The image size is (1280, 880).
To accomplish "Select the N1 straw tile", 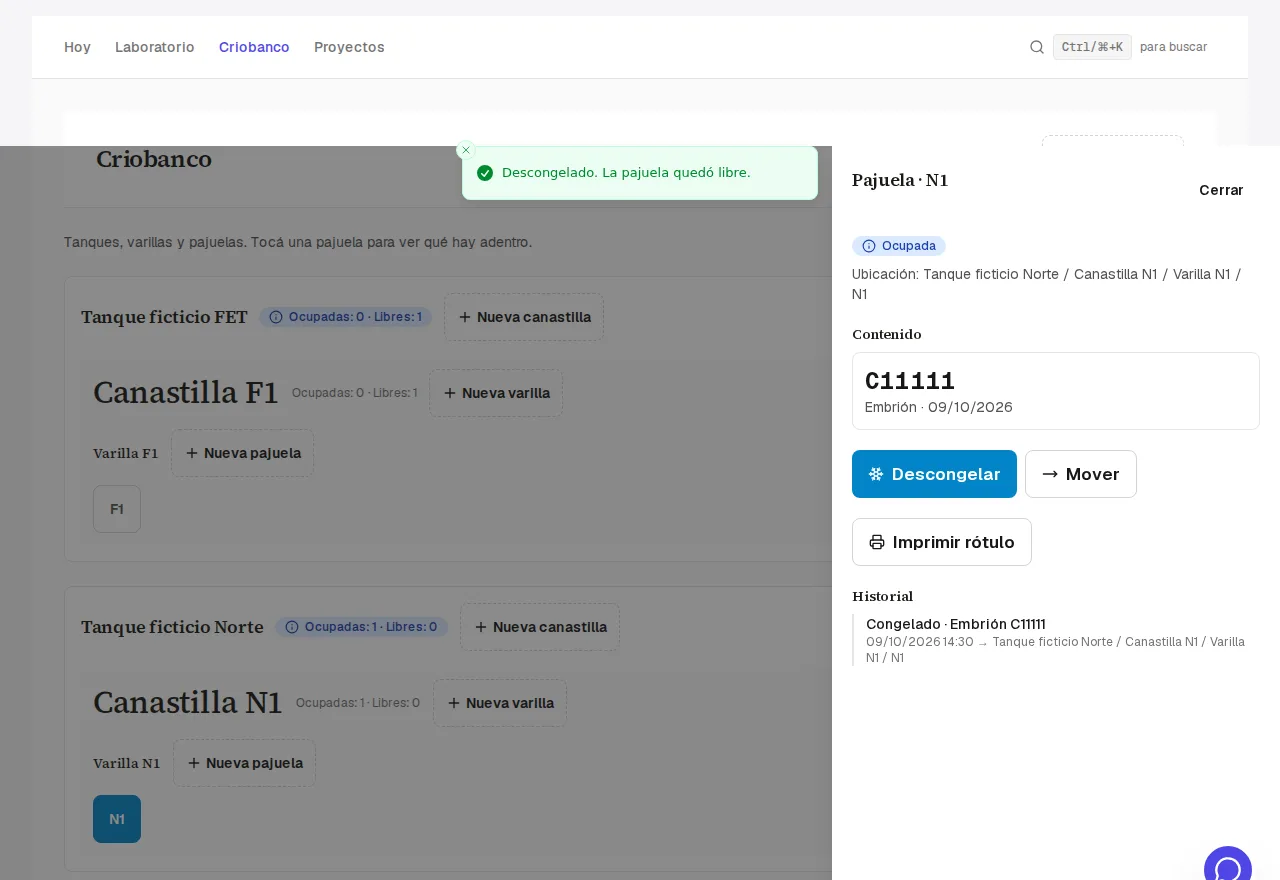I will [x=117, y=819].
